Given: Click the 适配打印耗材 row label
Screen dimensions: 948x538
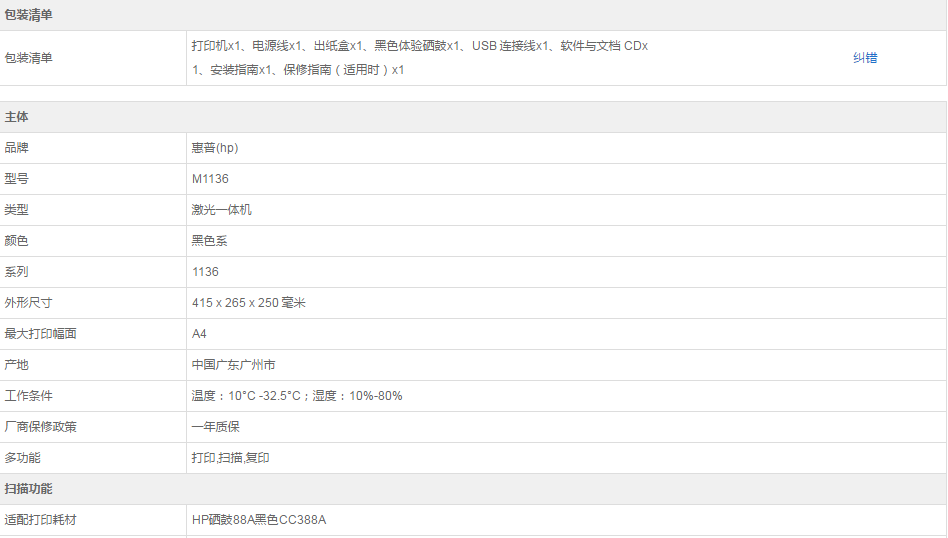Looking at the screenshot, I should [x=41, y=520].
